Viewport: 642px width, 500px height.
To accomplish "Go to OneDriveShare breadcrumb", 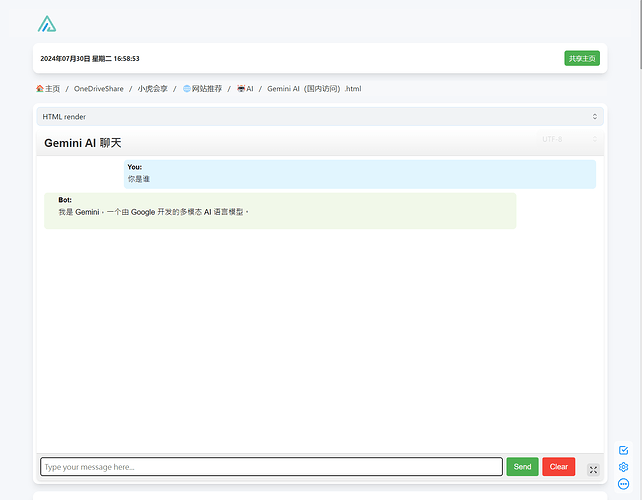I will click(x=99, y=88).
